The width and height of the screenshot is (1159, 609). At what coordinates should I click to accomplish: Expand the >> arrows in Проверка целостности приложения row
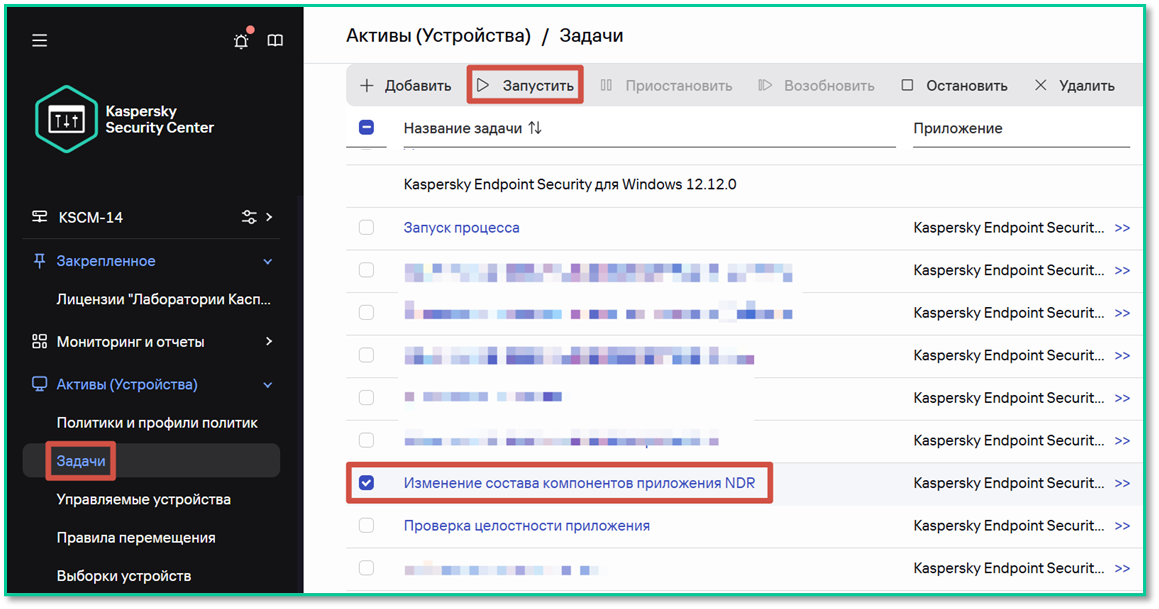click(x=1122, y=526)
